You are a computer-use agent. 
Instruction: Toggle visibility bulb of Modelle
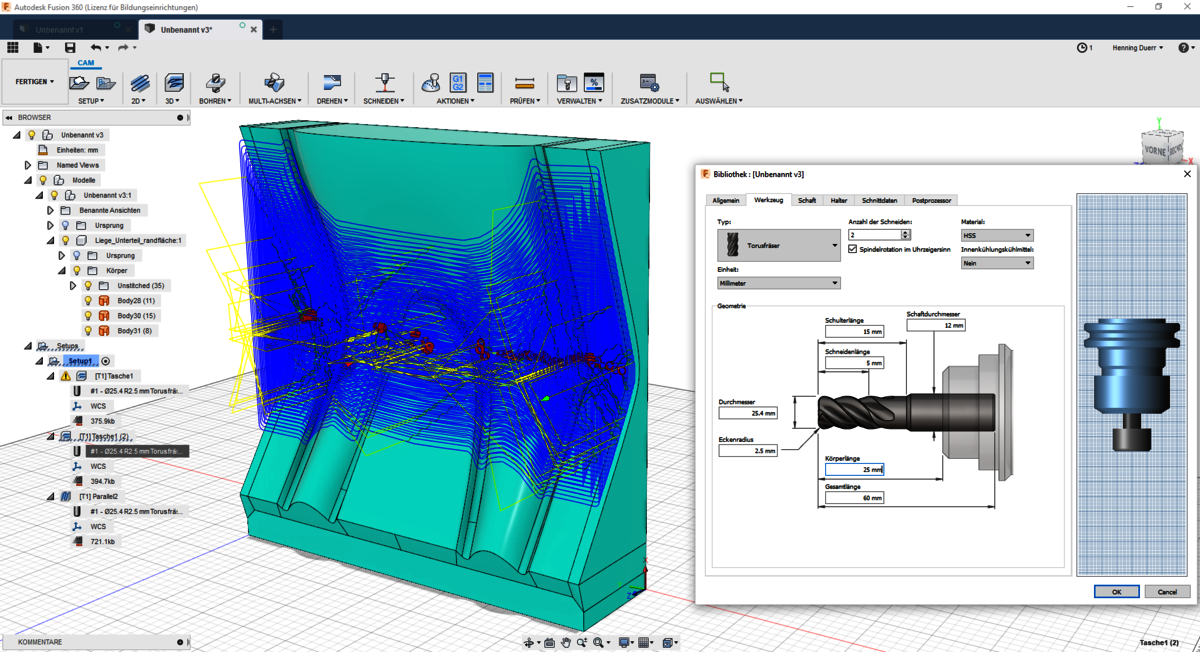click(43, 180)
